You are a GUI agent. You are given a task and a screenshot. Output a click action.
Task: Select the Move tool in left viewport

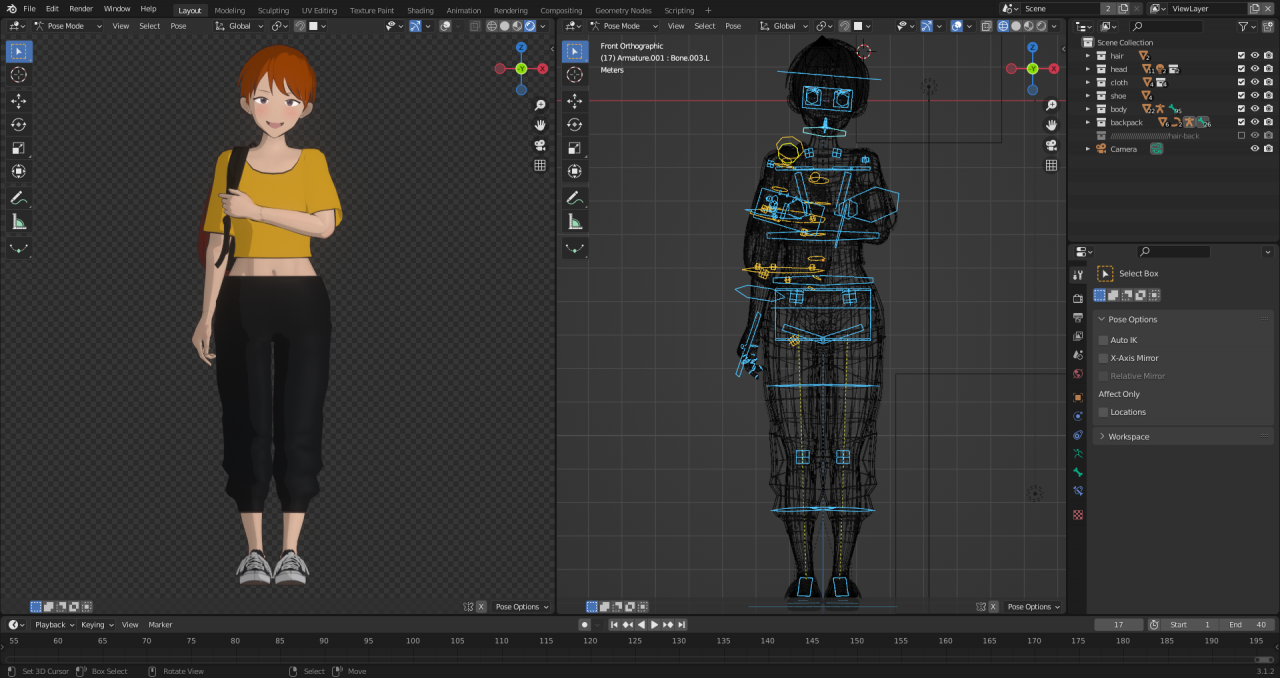[19, 101]
